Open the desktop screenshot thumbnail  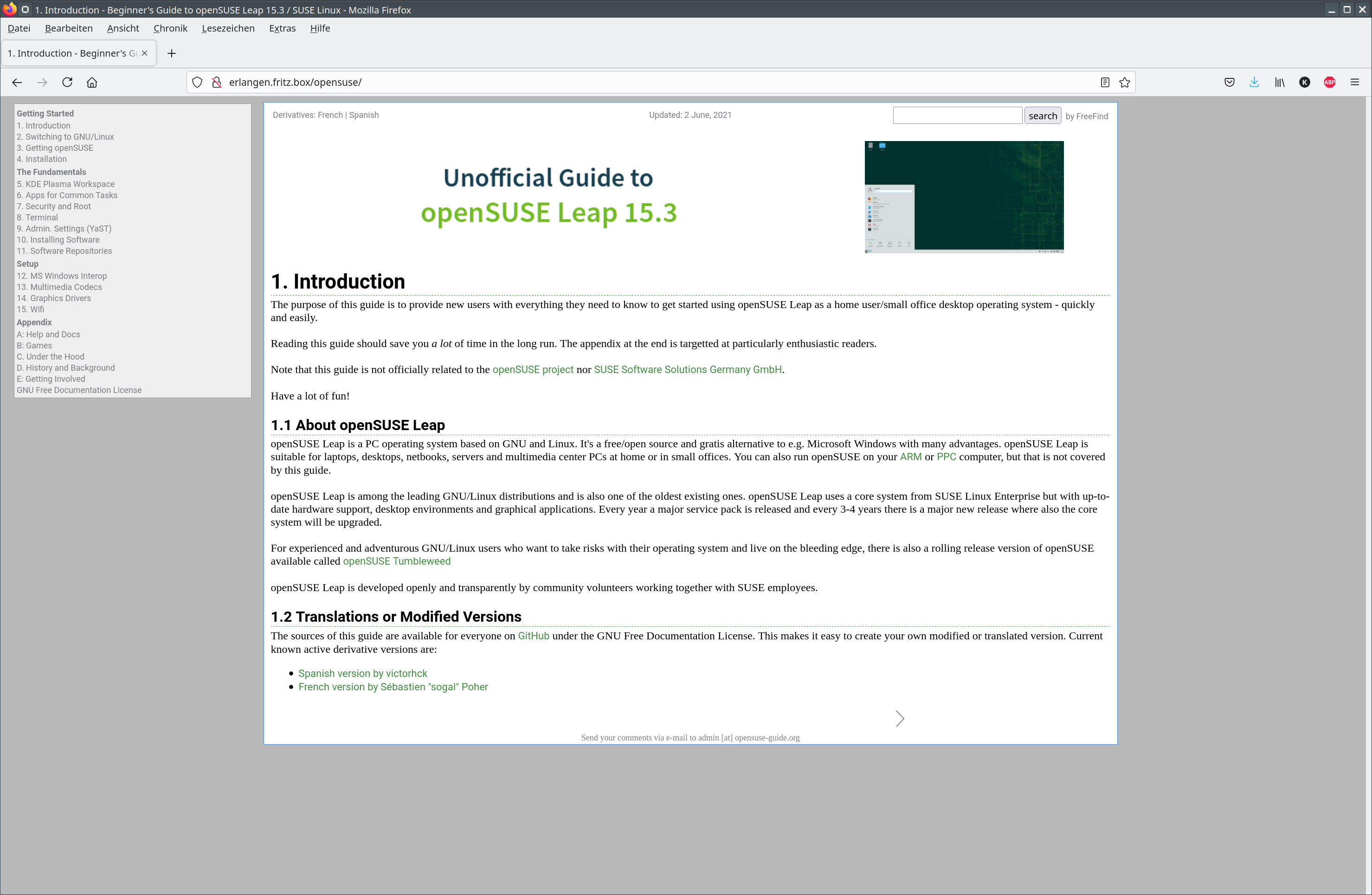[x=964, y=197]
